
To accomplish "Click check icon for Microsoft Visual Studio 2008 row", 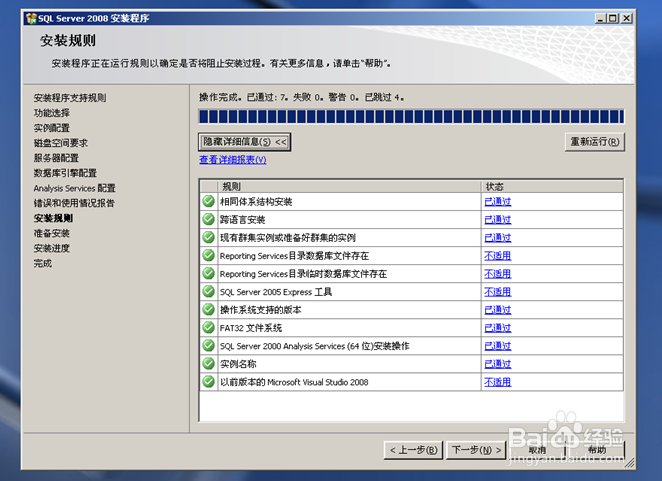I will pyautogui.click(x=208, y=382).
